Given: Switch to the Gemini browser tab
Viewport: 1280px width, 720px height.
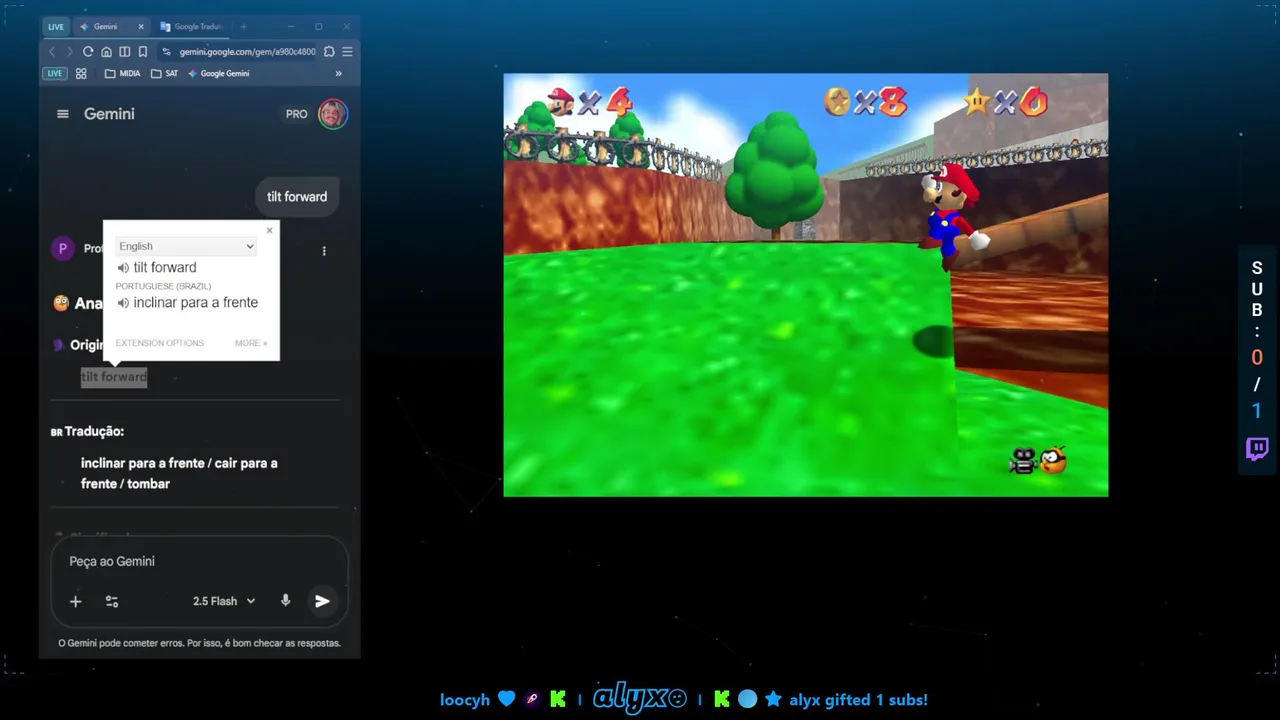Looking at the screenshot, I should pos(111,27).
